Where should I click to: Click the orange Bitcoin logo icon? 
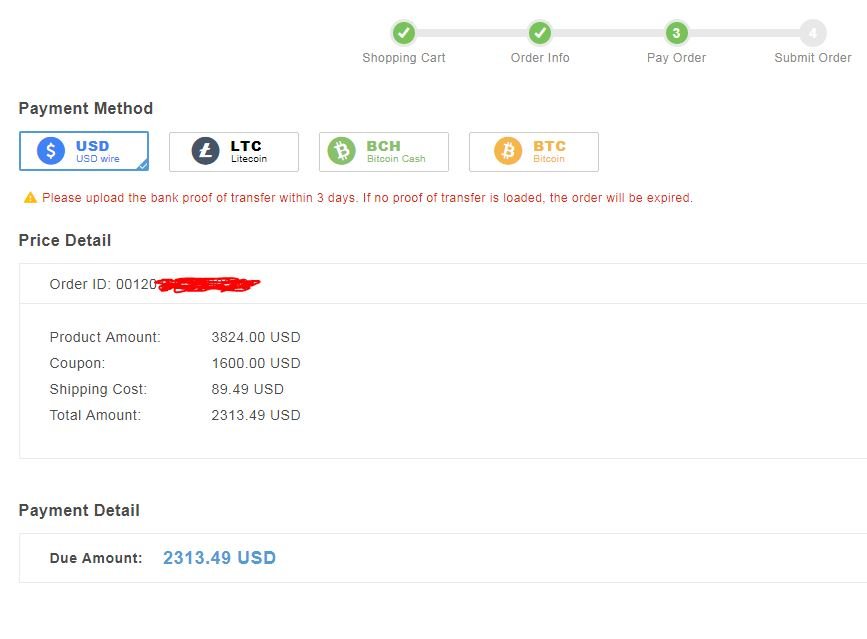point(508,151)
